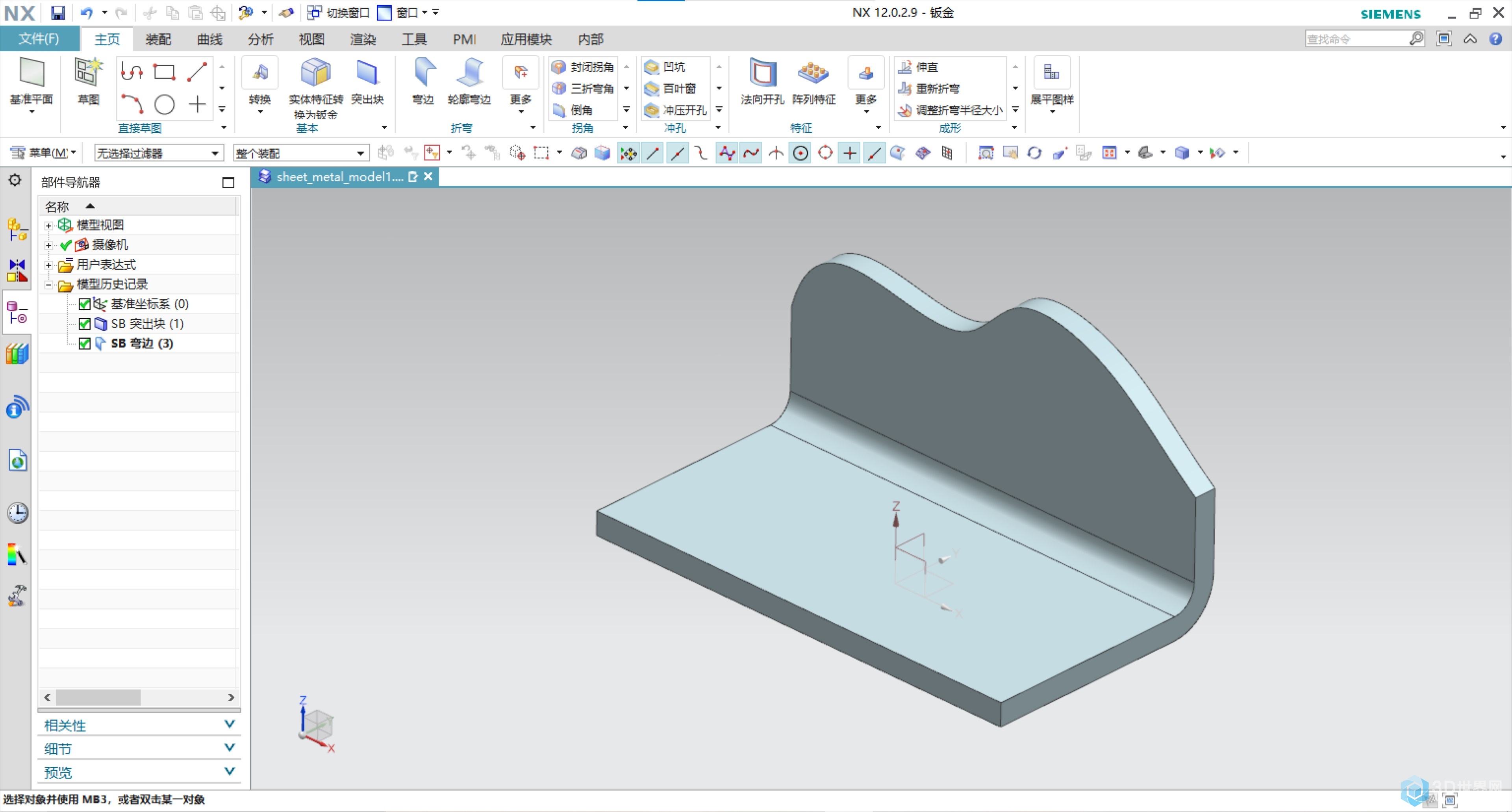Image resolution: width=1512 pixels, height=812 pixels.
Task: Expand the 模型视图 tree node
Action: point(49,226)
